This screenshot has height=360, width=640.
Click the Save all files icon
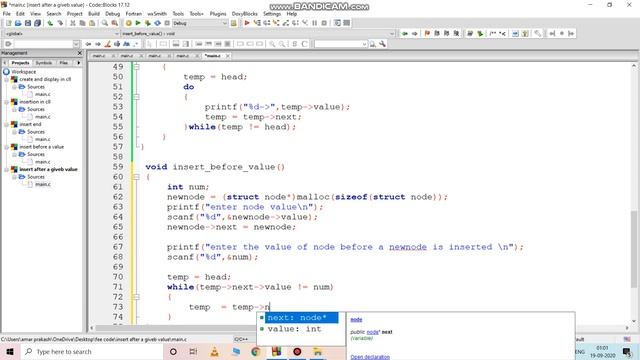click(37, 23)
